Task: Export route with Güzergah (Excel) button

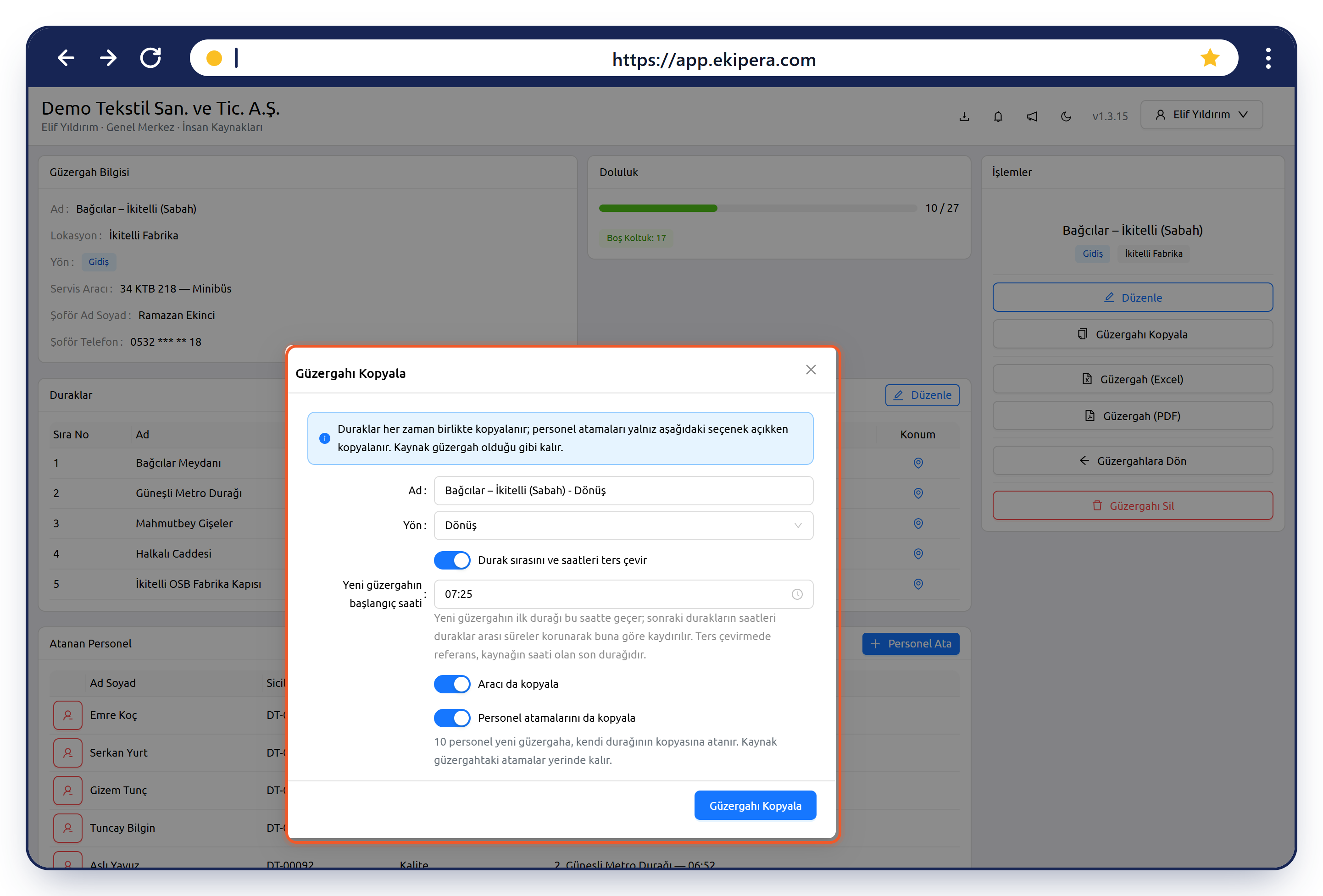Action: pyautogui.click(x=1133, y=379)
